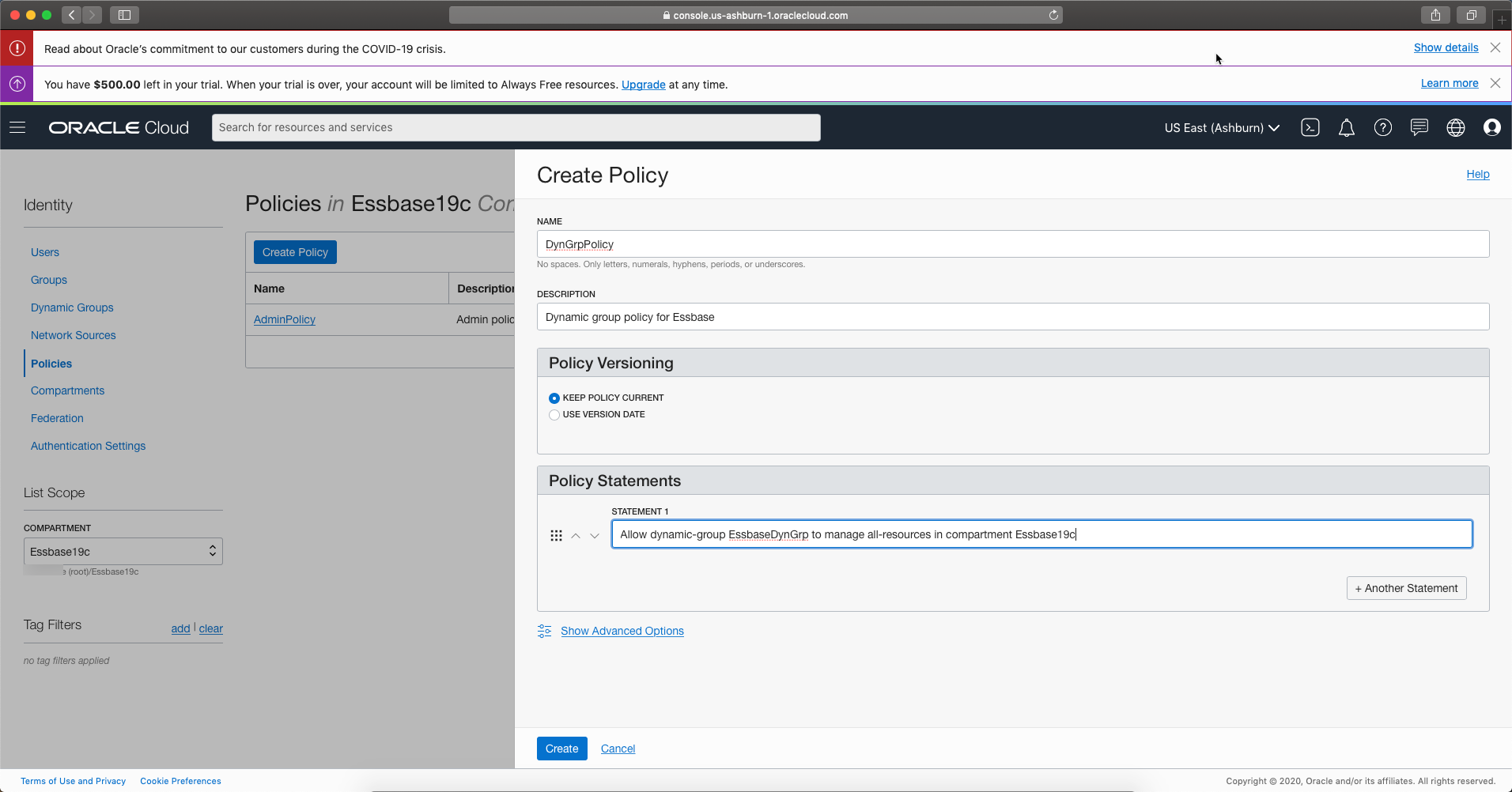
Task: Open the notifications bell
Action: point(1346,128)
